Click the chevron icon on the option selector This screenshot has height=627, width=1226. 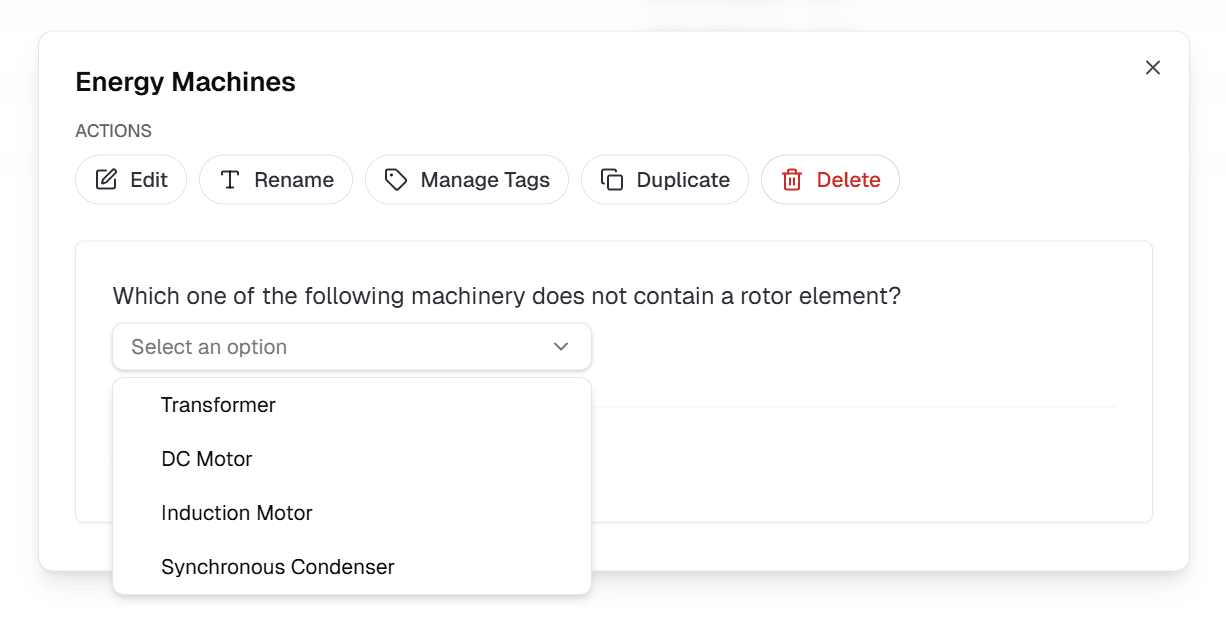[x=561, y=346]
